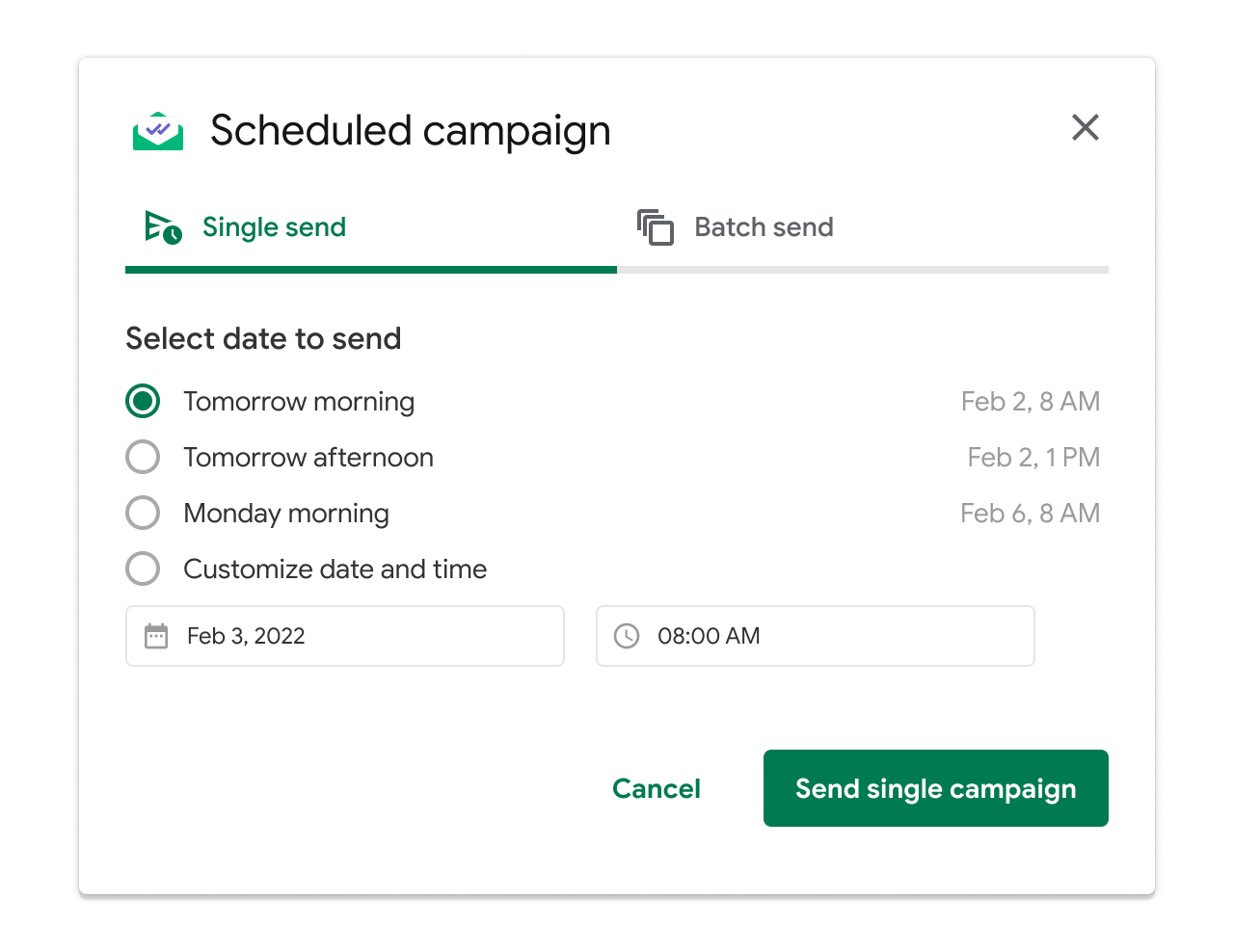Click the green envelope campaign logo icon
The width and height of the screenshot is (1234, 952).
(x=158, y=131)
